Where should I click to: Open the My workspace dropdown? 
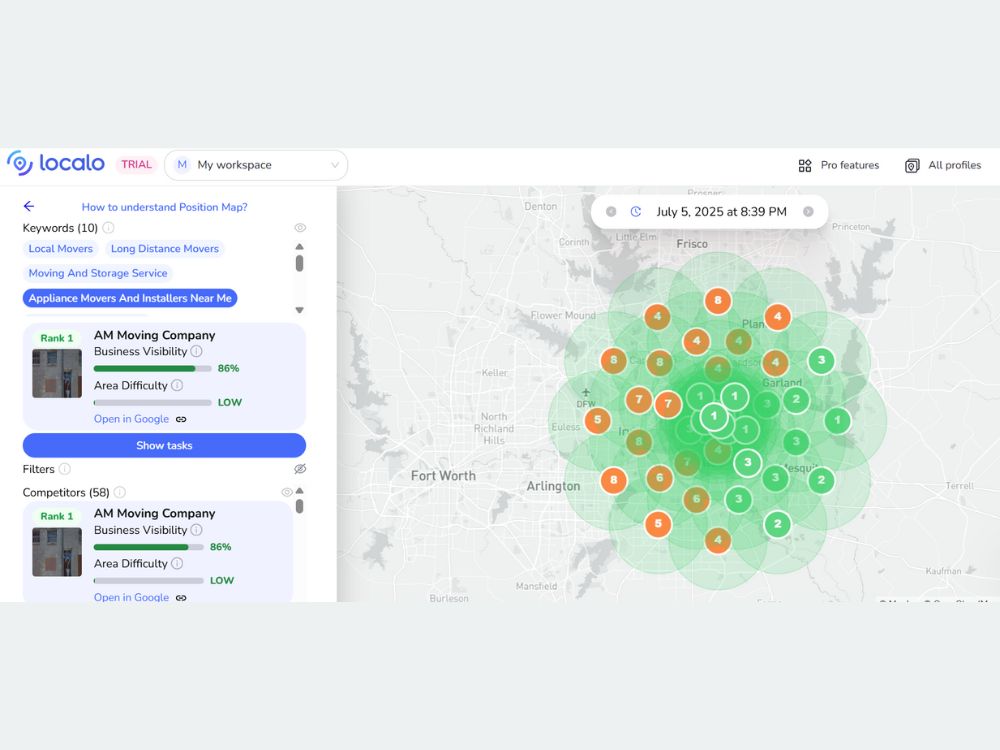pos(256,165)
